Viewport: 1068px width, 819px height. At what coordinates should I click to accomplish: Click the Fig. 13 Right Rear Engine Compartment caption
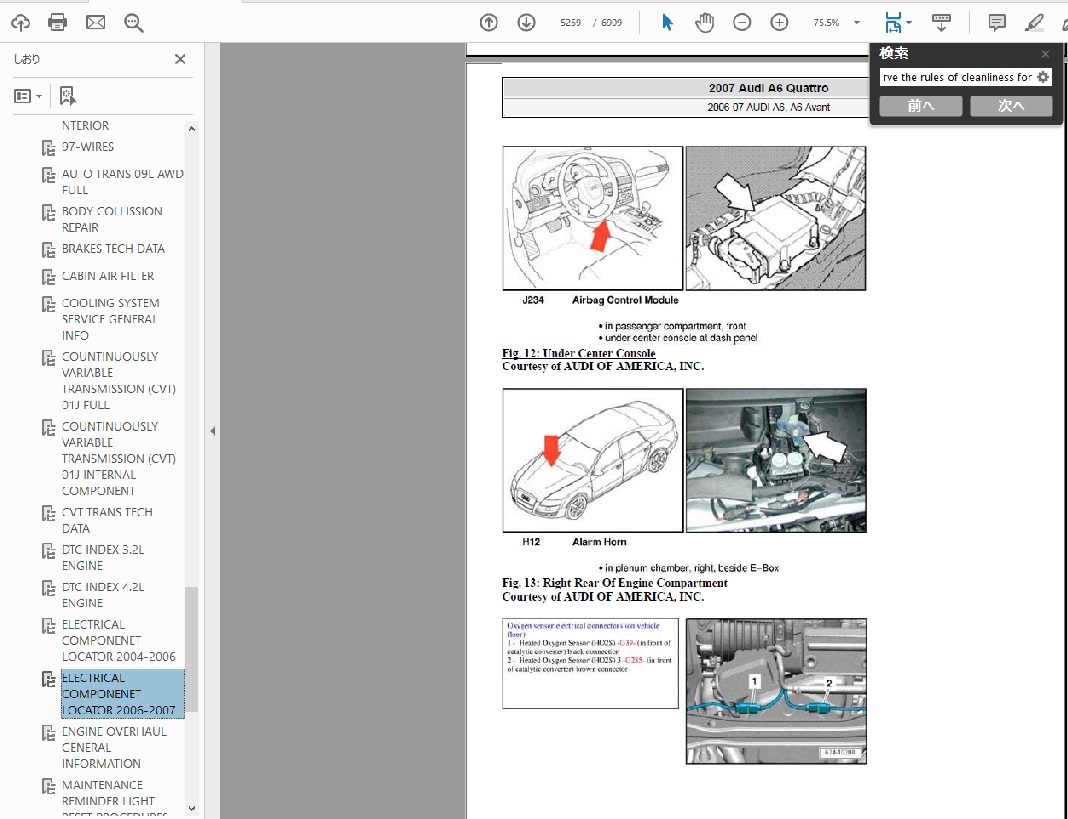coord(615,583)
